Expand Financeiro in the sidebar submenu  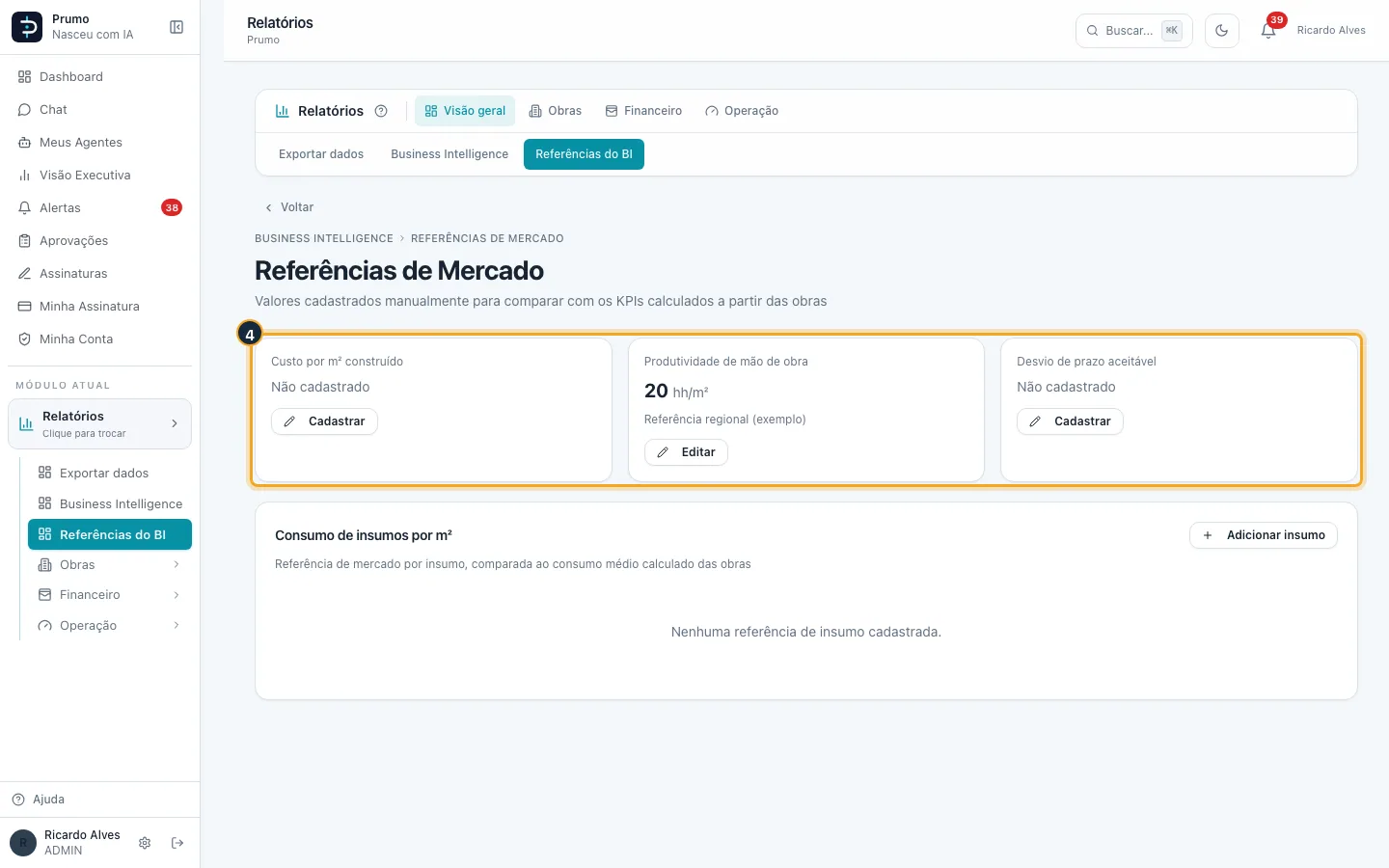coord(110,595)
